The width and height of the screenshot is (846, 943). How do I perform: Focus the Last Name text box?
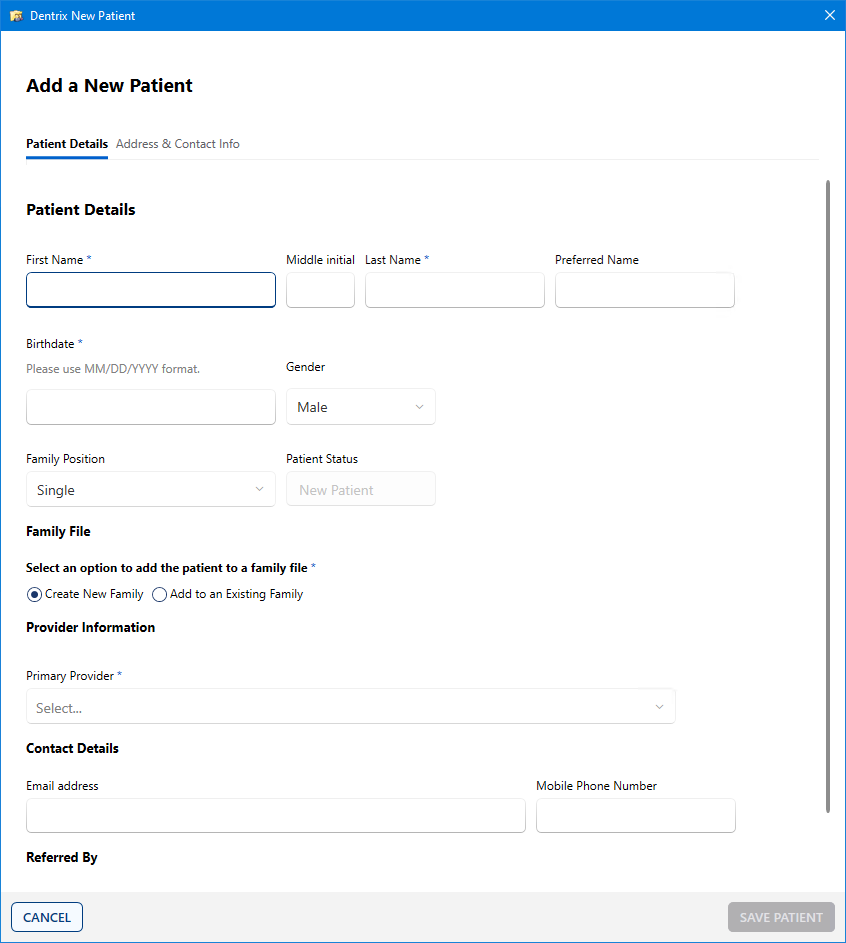(x=454, y=290)
